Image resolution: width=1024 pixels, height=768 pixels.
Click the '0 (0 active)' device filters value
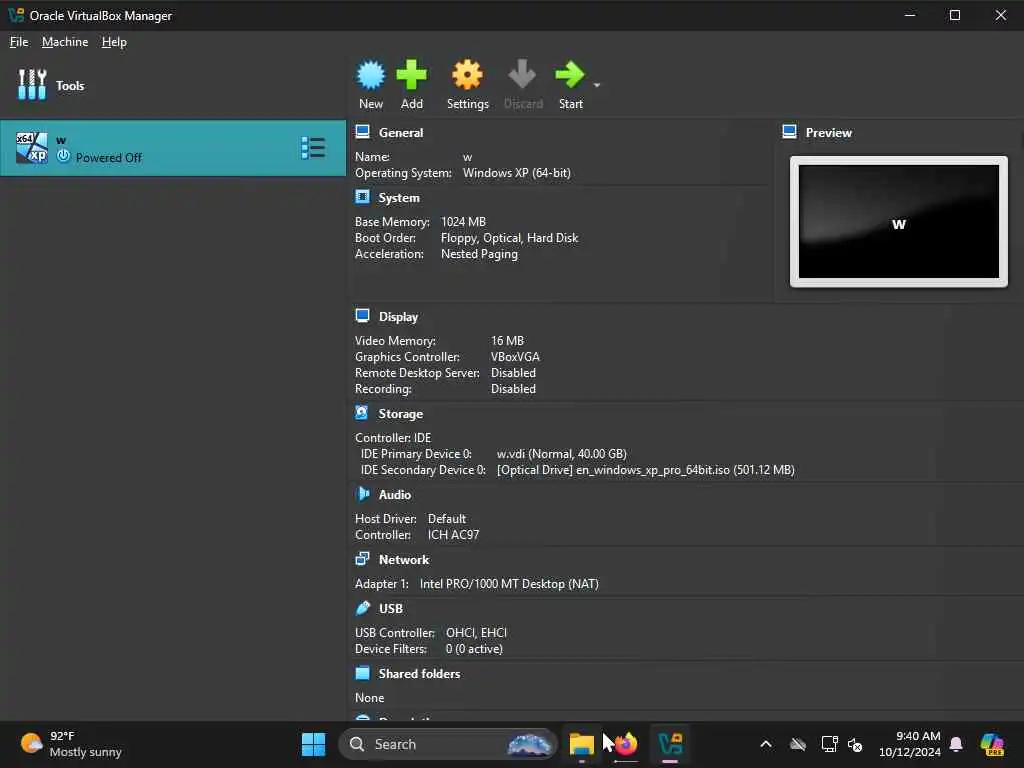474,649
